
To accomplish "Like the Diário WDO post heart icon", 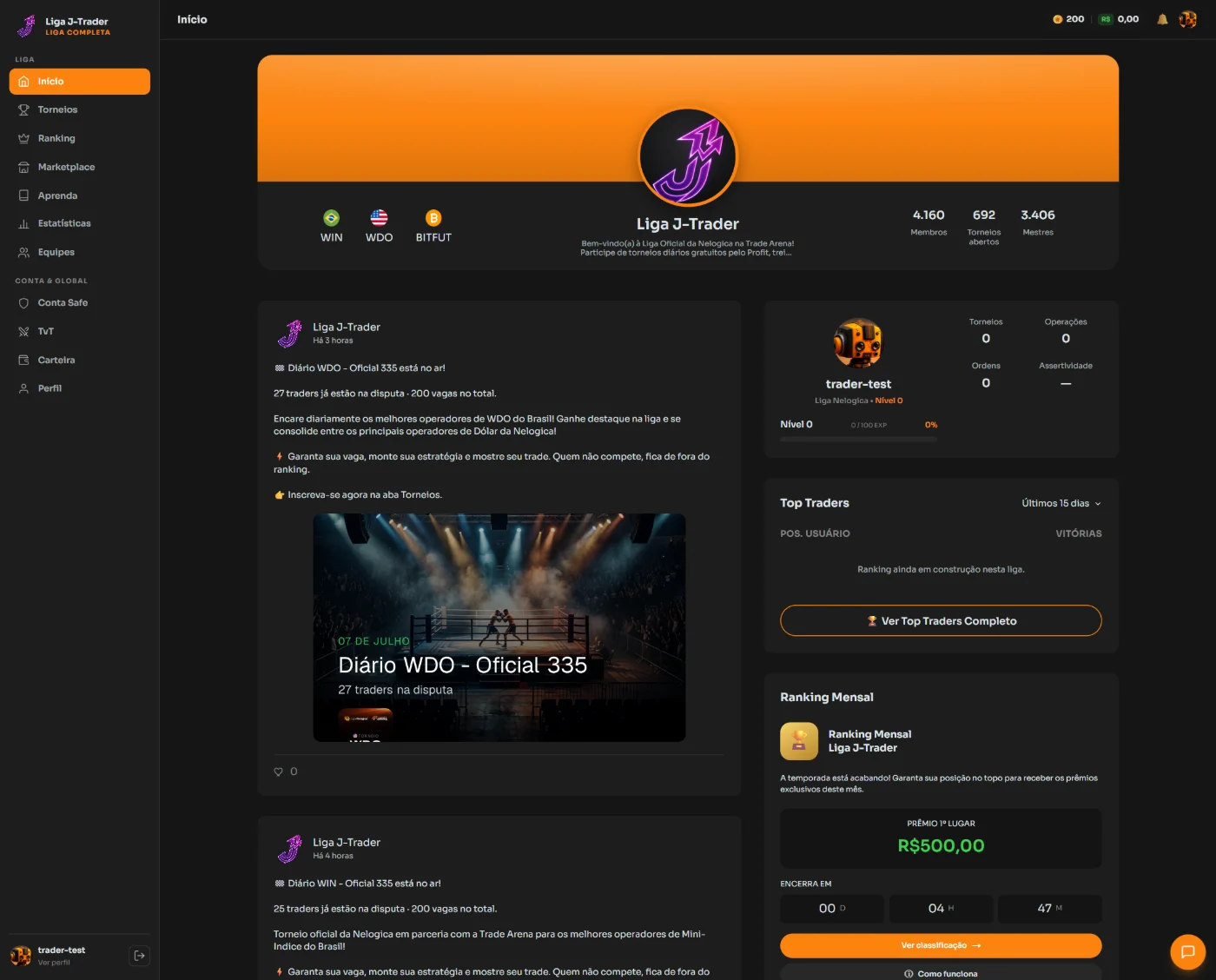I will click(x=279, y=771).
